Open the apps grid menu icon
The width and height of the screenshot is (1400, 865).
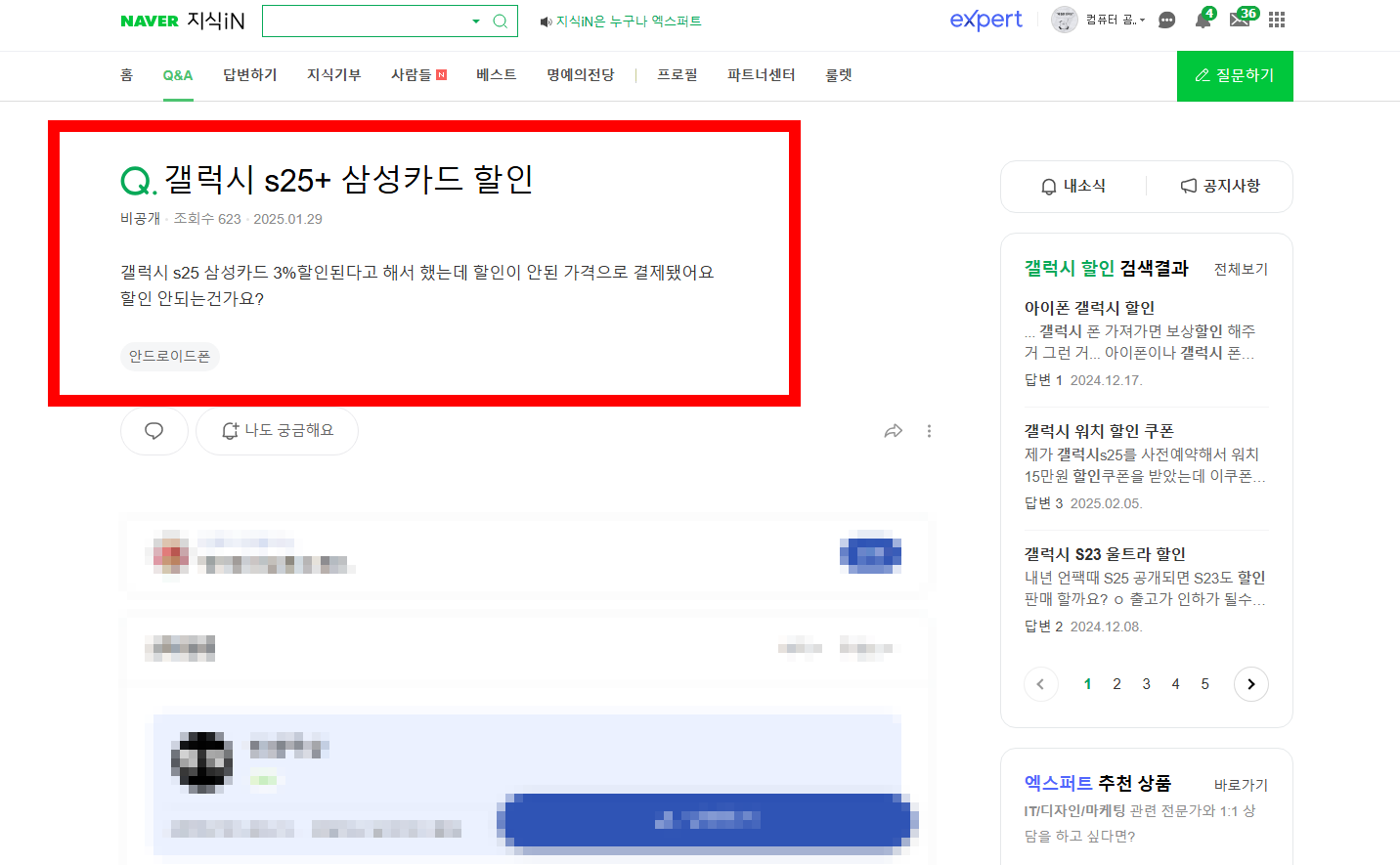[x=1277, y=20]
